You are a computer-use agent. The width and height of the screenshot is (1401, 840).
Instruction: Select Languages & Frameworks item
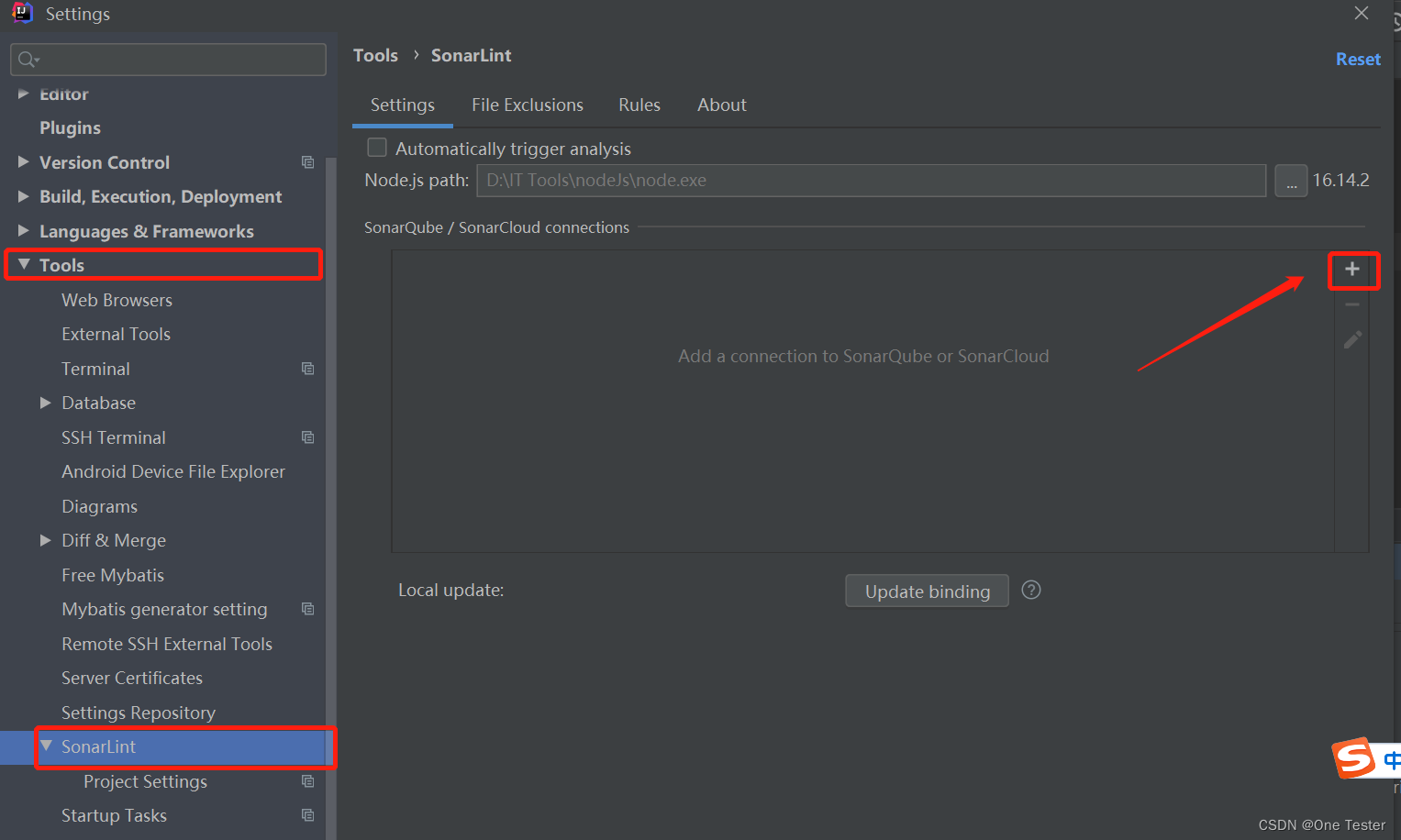147,231
